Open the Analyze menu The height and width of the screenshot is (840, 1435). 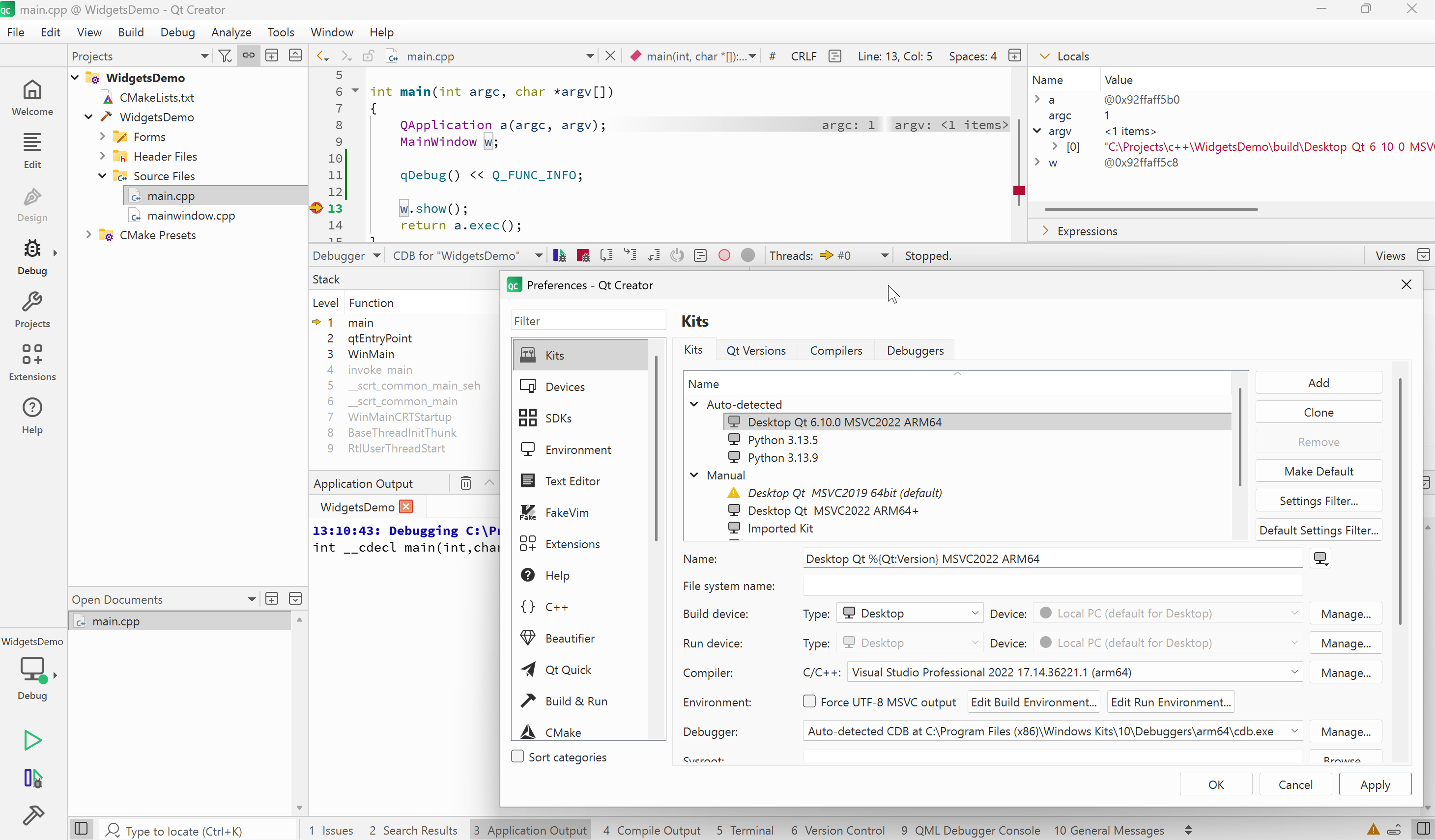click(230, 32)
